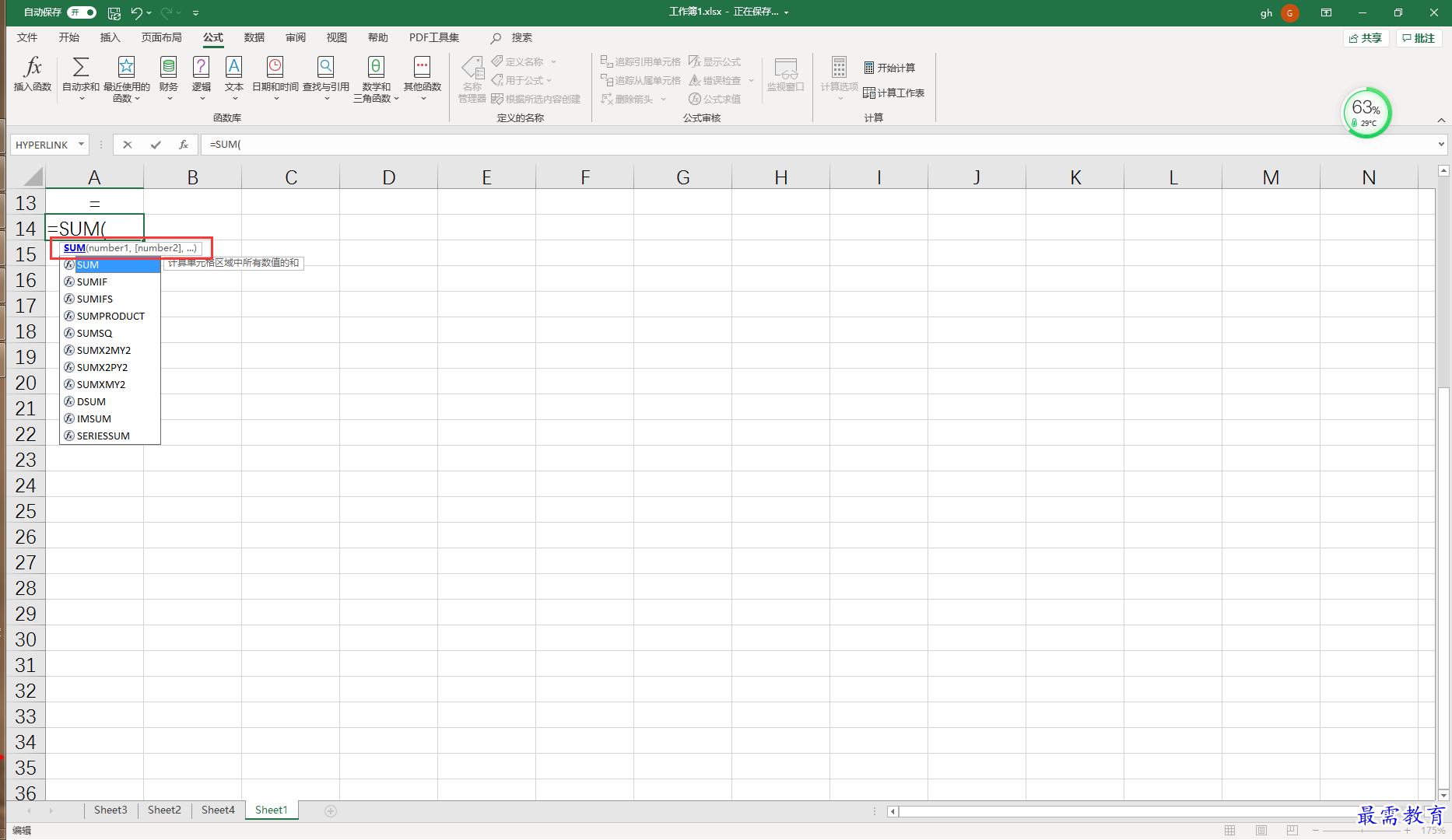This screenshot has height=840, width=1452.
Task: Click the Save icon in title bar
Action: (114, 12)
